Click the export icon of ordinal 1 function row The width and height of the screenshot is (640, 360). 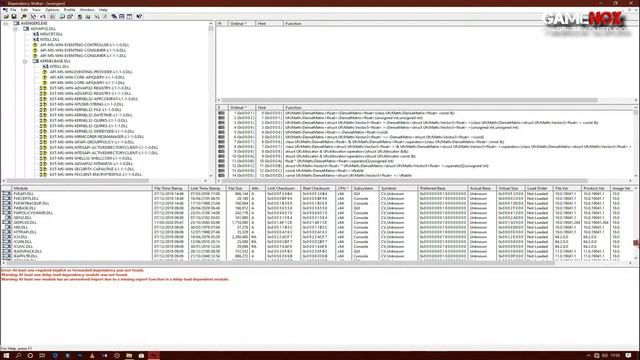tap(221, 113)
